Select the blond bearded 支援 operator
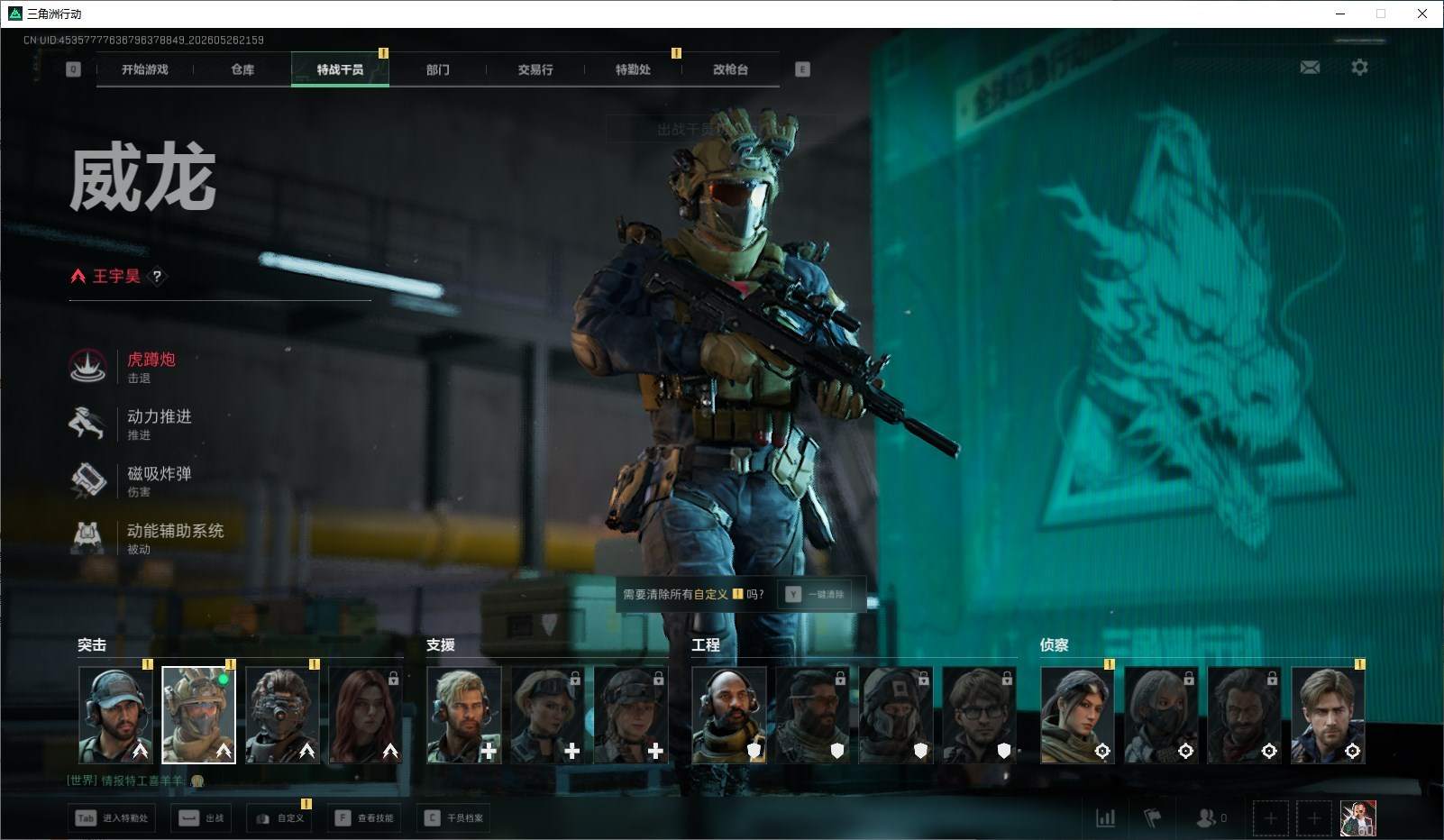Viewport: 1444px width, 840px height. (464, 715)
